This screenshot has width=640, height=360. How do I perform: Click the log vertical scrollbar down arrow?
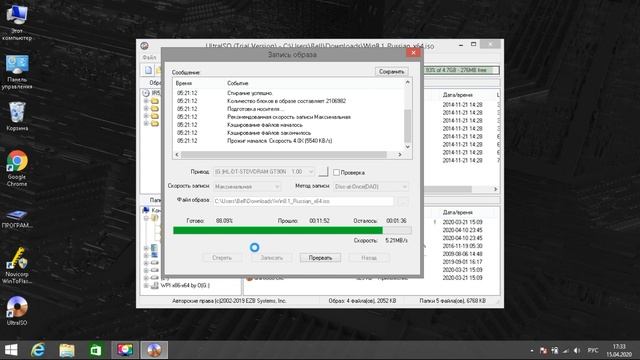click(407, 147)
